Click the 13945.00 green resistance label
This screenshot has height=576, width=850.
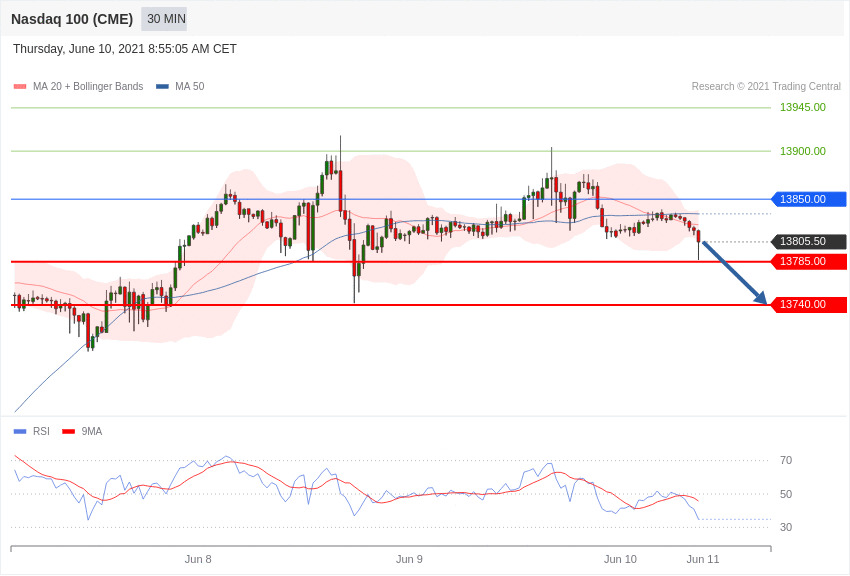click(802, 107)
